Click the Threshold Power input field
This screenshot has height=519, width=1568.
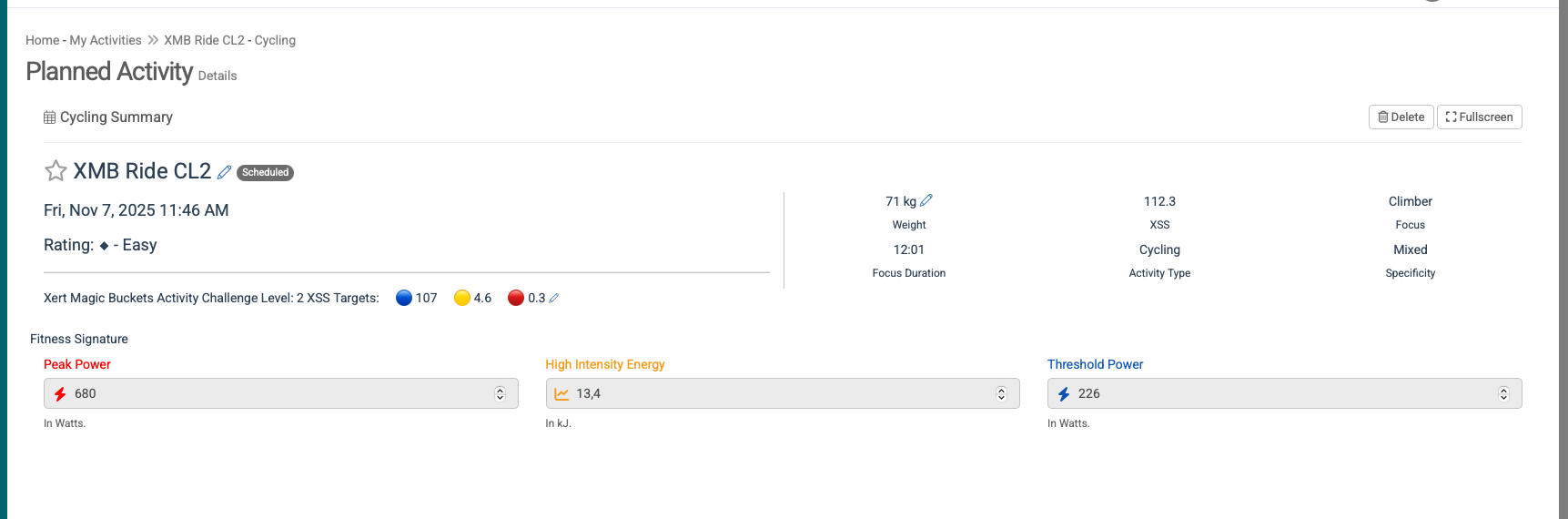click(x=1274, y=393)
